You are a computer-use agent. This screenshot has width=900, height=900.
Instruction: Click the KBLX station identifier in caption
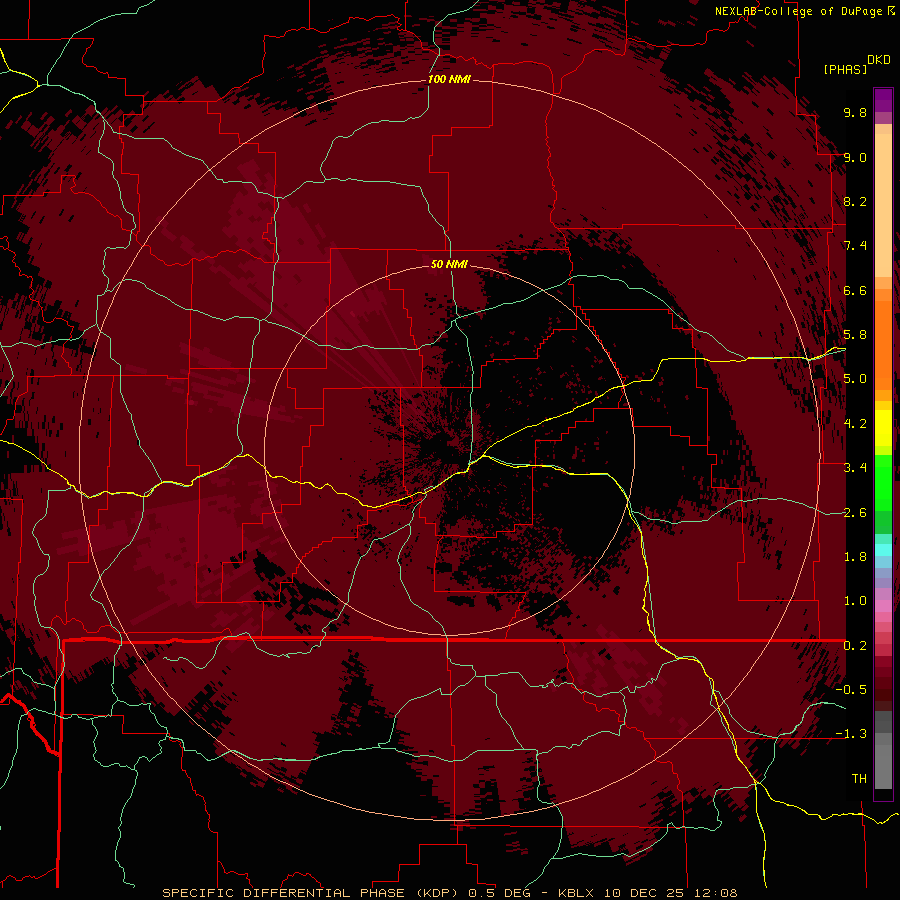pos(575,893)
